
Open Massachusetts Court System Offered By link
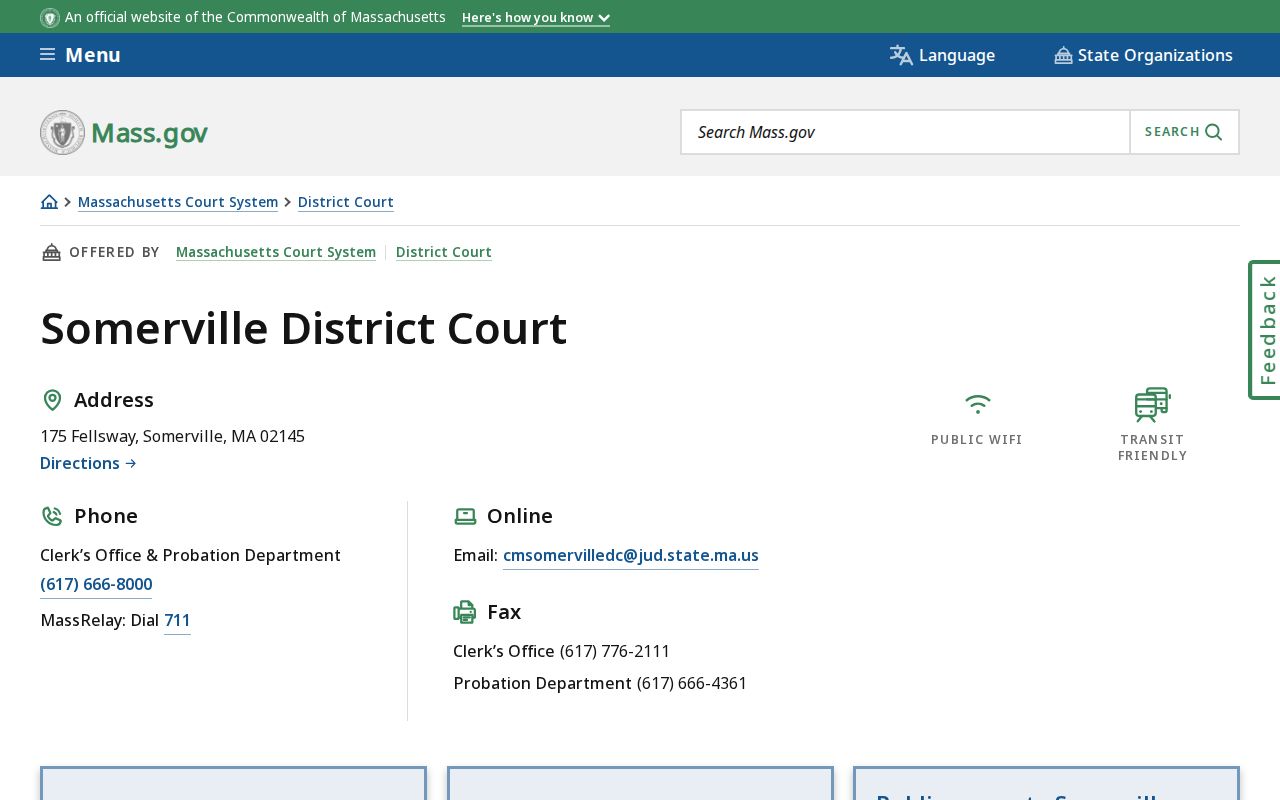pyautogui.click(x=276, y=252)
